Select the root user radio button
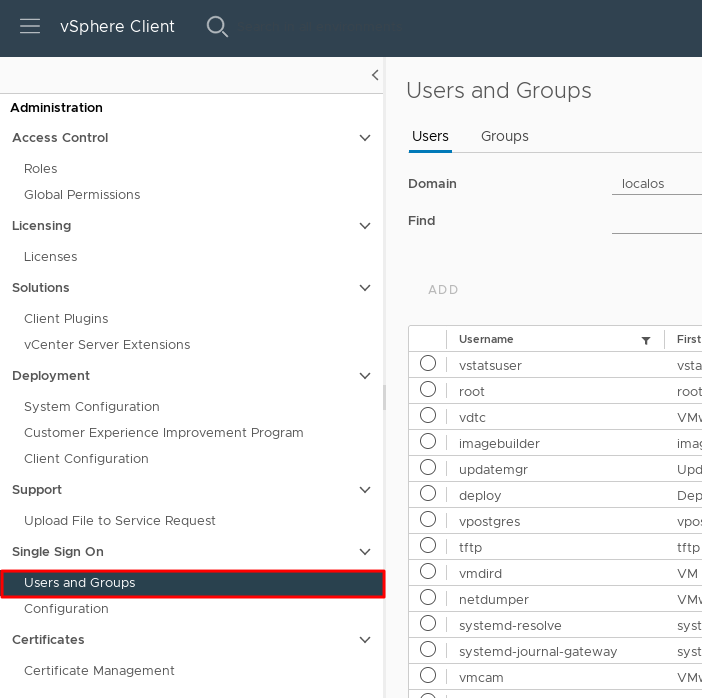This screenshot has height=698, width=702. click(x=428, y=390)
